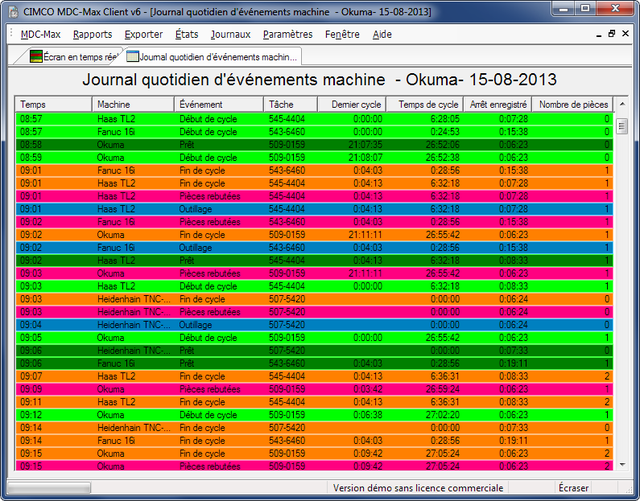Select 09:02 Fanuc 16i Outillage row
Viewport: 640px width, 501px height.
pyautogui.click(x=314, y=247)
